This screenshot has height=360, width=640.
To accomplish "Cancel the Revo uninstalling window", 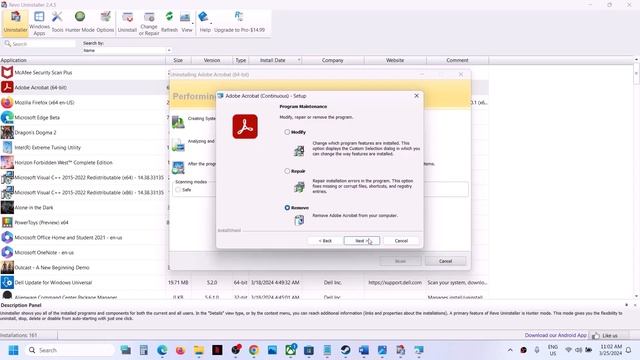I will click(x=445, y=261).
